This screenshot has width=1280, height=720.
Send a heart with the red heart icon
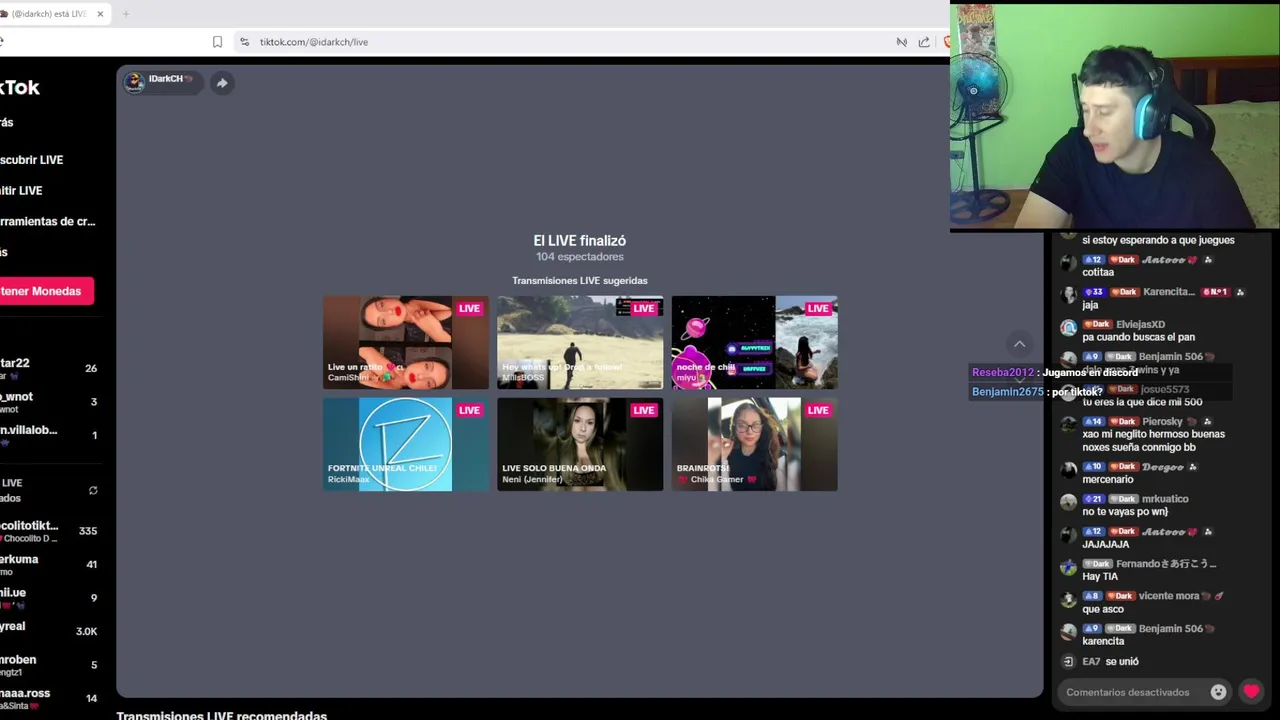coord(1251,692)
